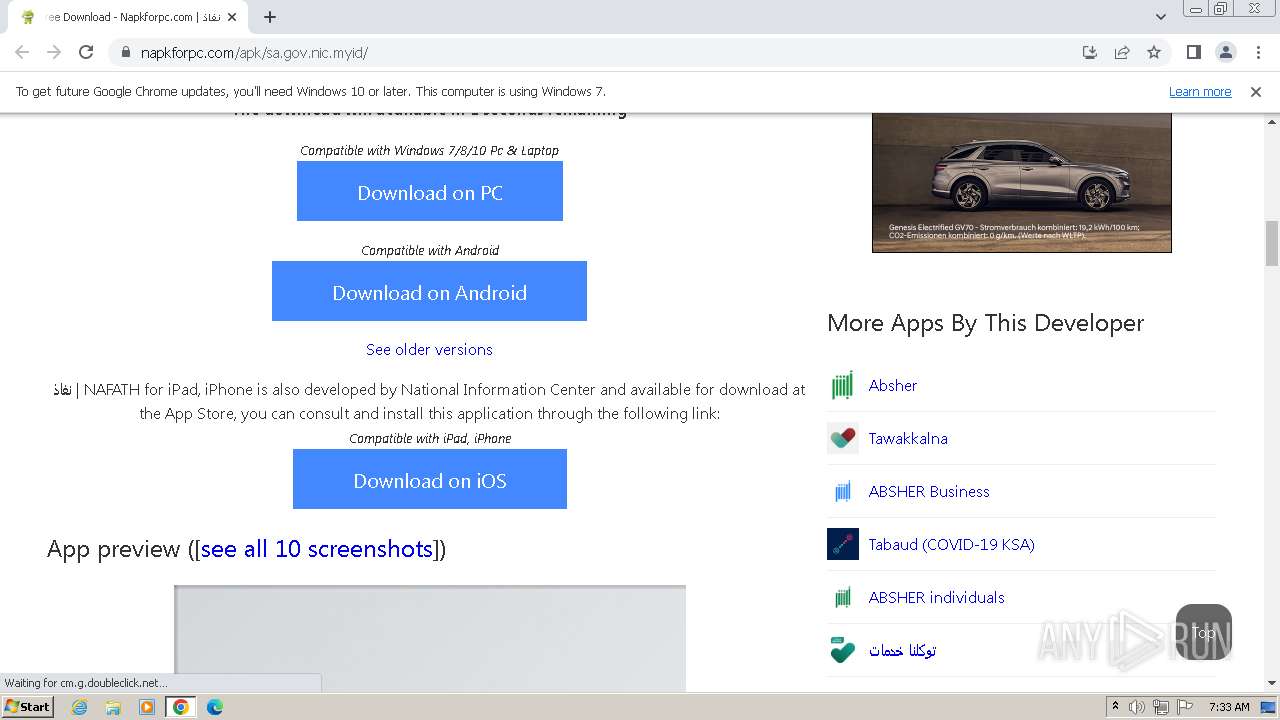The height and width of the screenshot is (720, 1280).
Task: Open the see all 10 screenshots link
Action: coord(317,549)
